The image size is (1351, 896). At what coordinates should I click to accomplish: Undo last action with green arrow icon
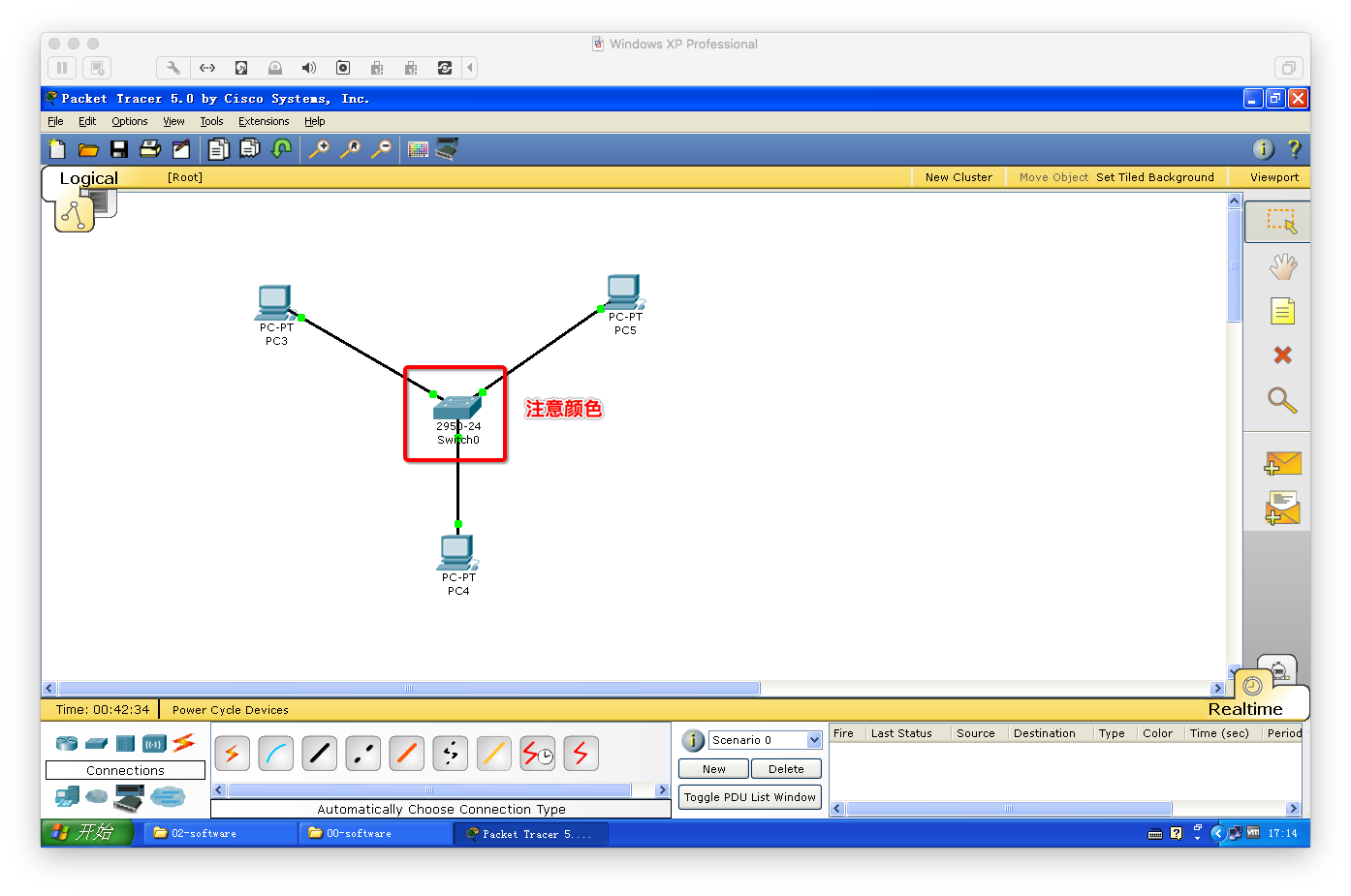[x=281, y=149]
